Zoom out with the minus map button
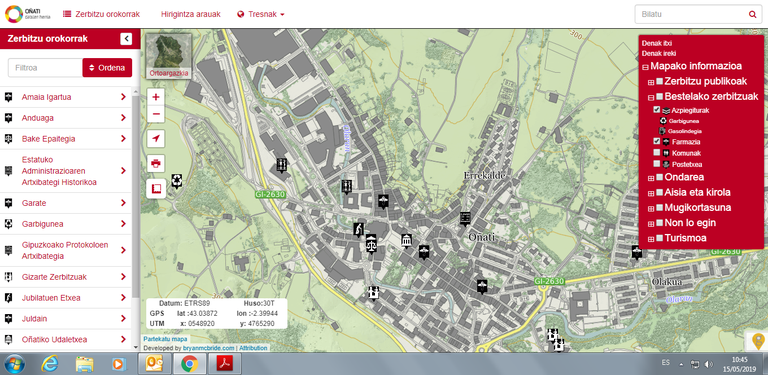 156,115
